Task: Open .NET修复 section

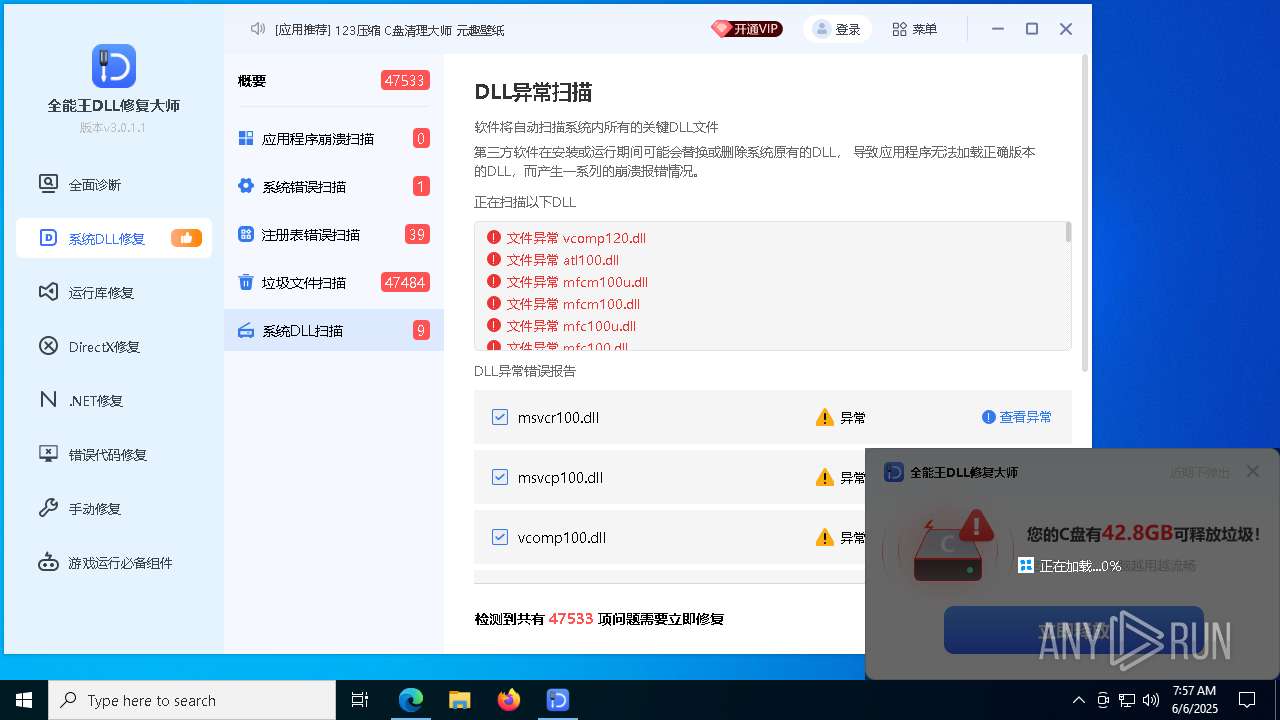Action: click(x=114, y=401)
